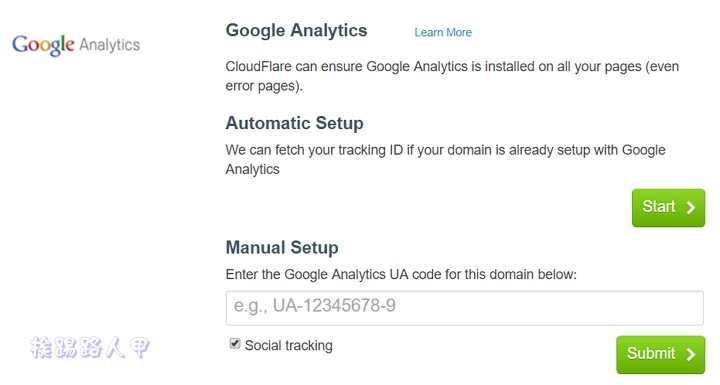720x385 pixels.
Task: Click the Social tracking label text
Action: point(288,345)
